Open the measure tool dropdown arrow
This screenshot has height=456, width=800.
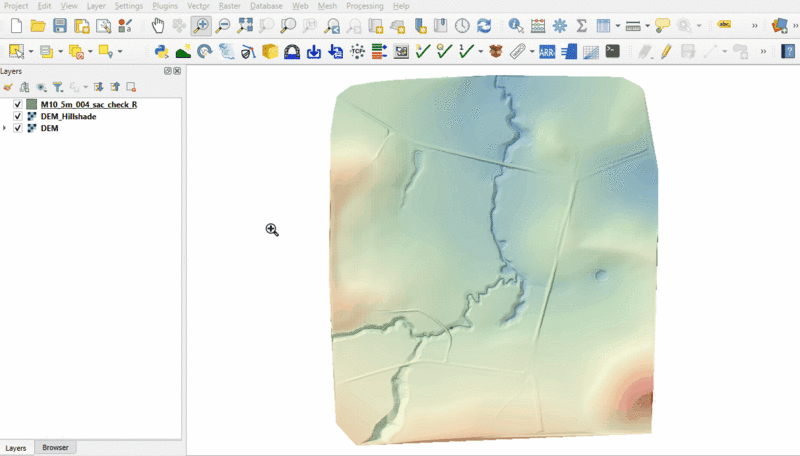tap(647, 25)
